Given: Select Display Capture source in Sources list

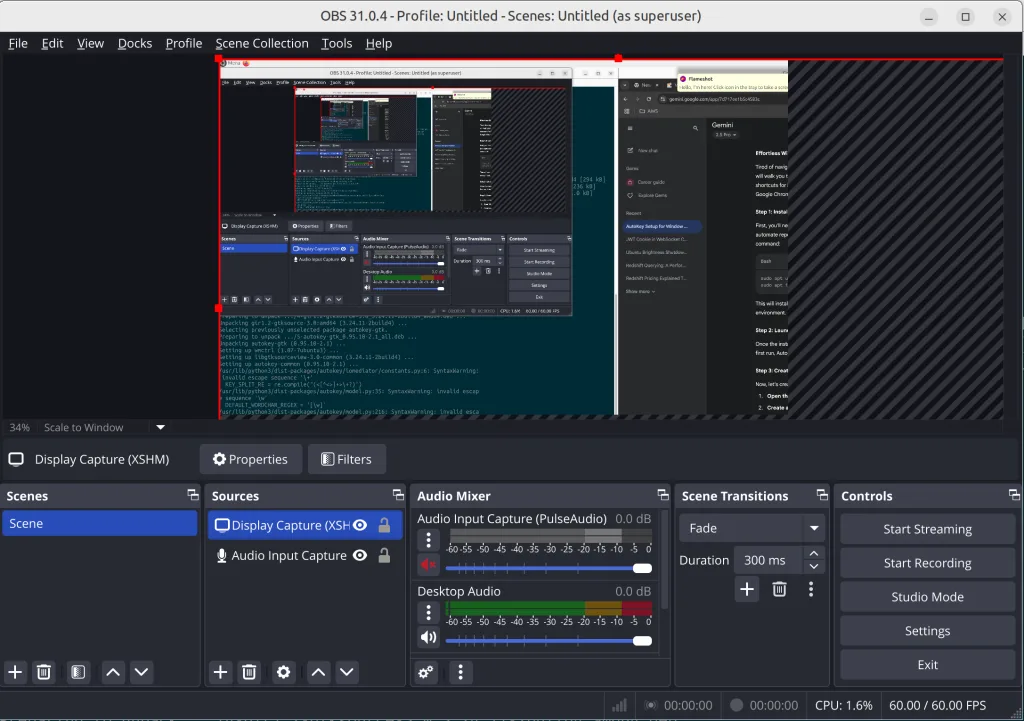Looking at the screenshot, I should (x=305, y=525).
